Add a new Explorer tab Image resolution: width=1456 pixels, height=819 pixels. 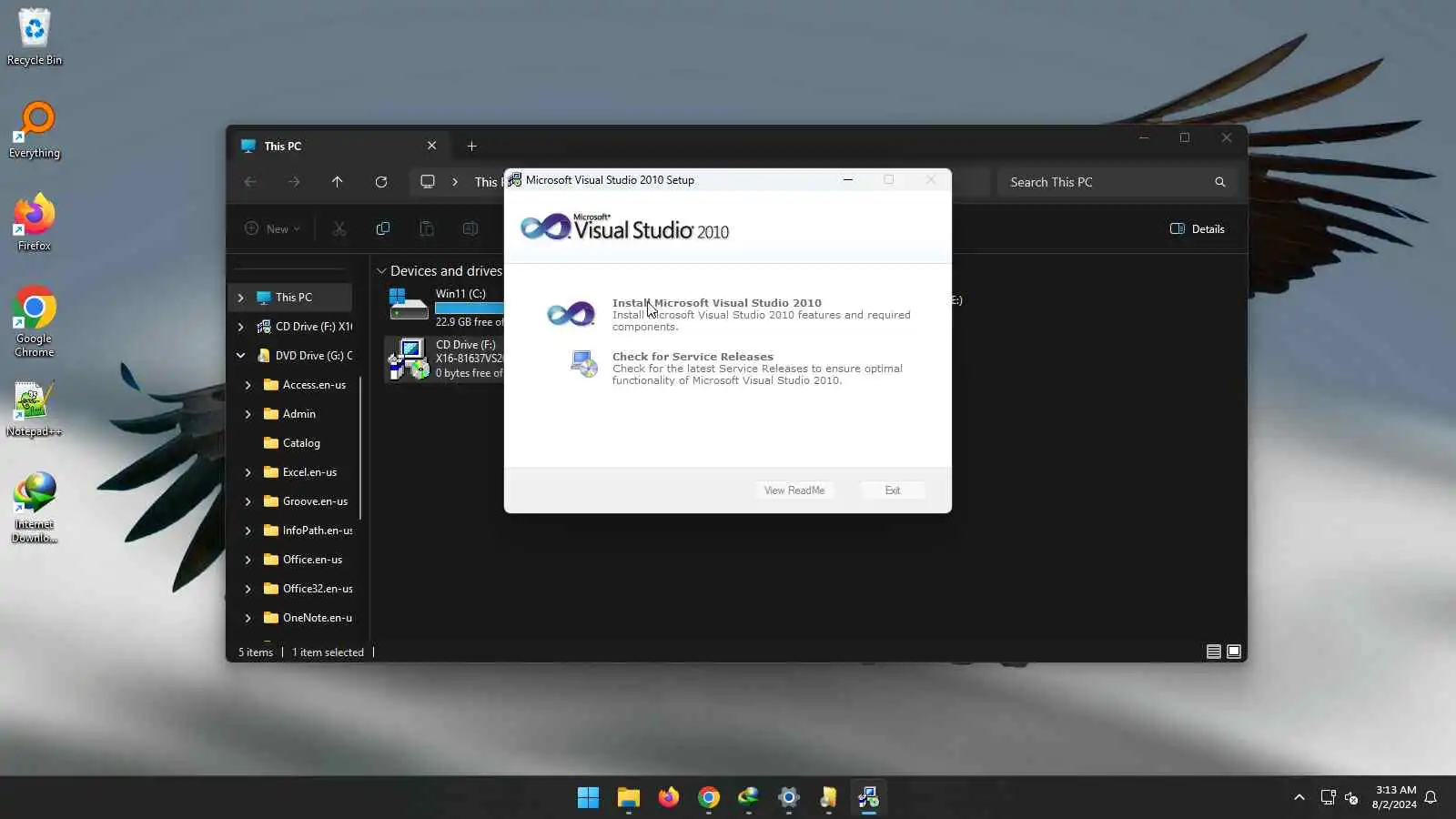pos(471,146)
